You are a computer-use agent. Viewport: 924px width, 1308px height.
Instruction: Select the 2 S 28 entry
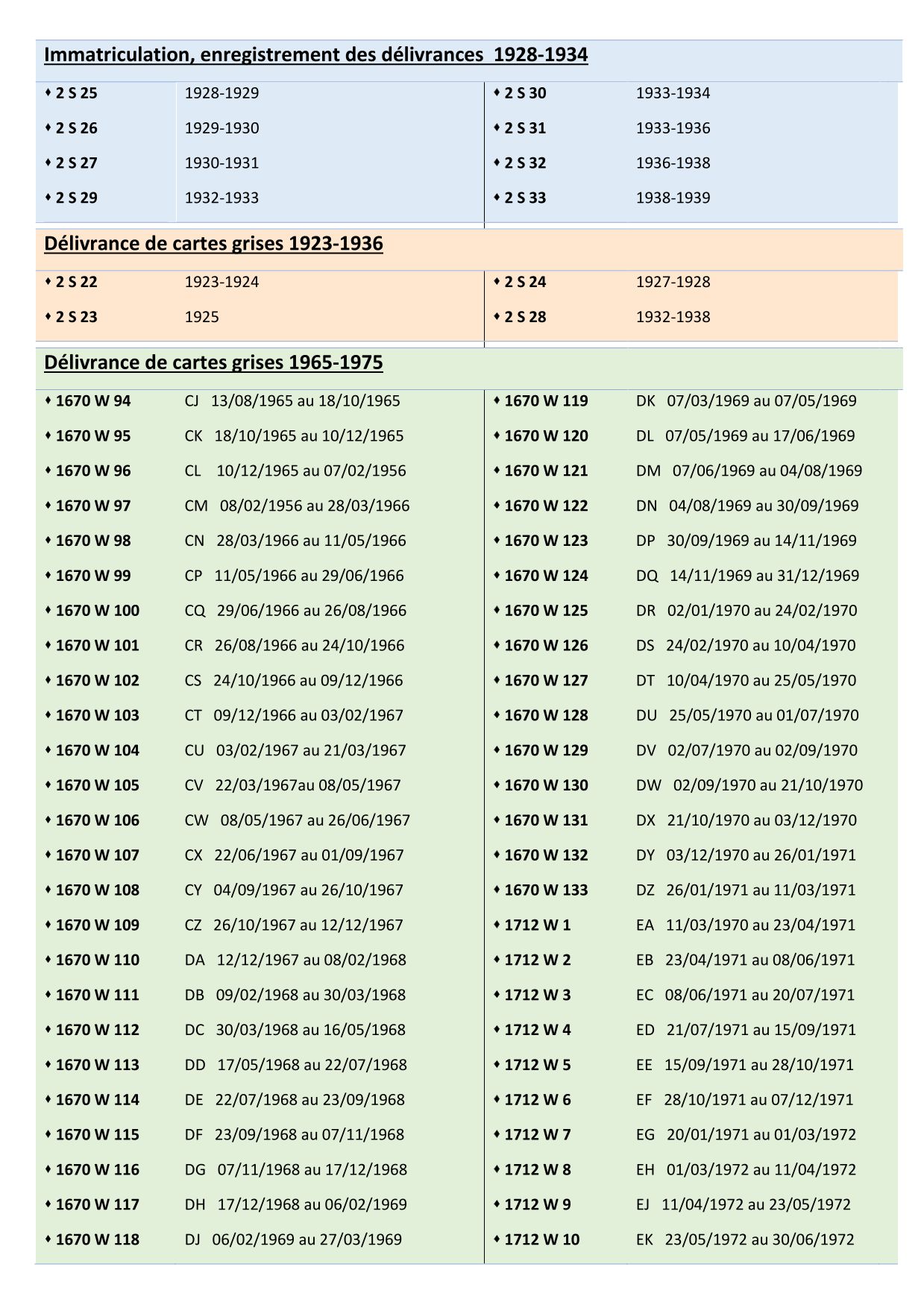click(525, 317)
